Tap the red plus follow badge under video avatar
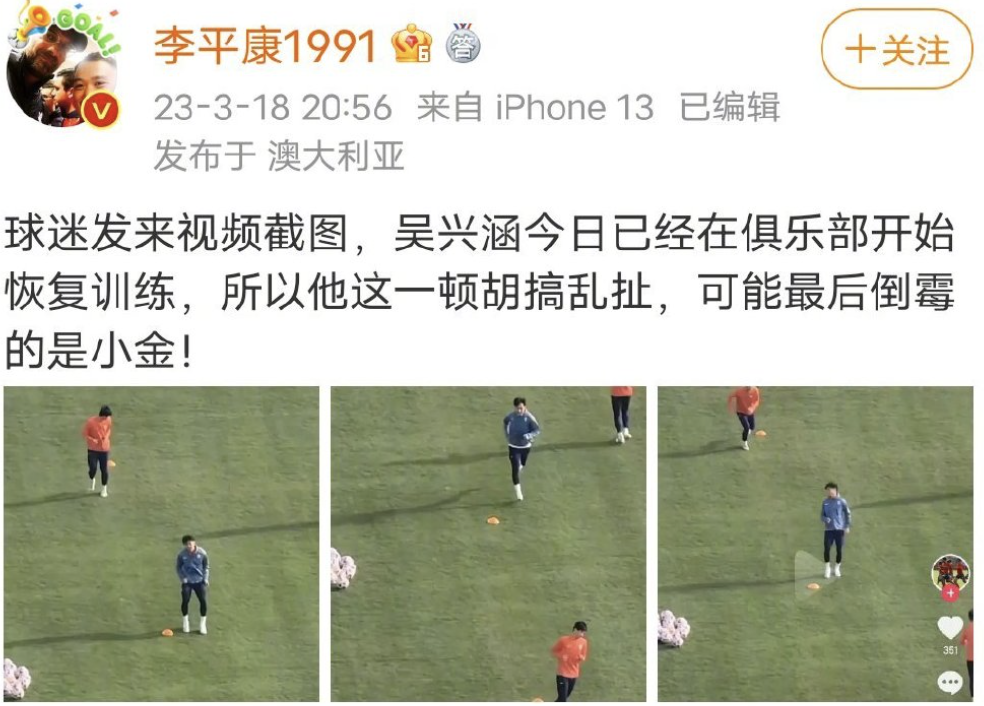This screenshot has height=706, width=984. coord(951,593)
